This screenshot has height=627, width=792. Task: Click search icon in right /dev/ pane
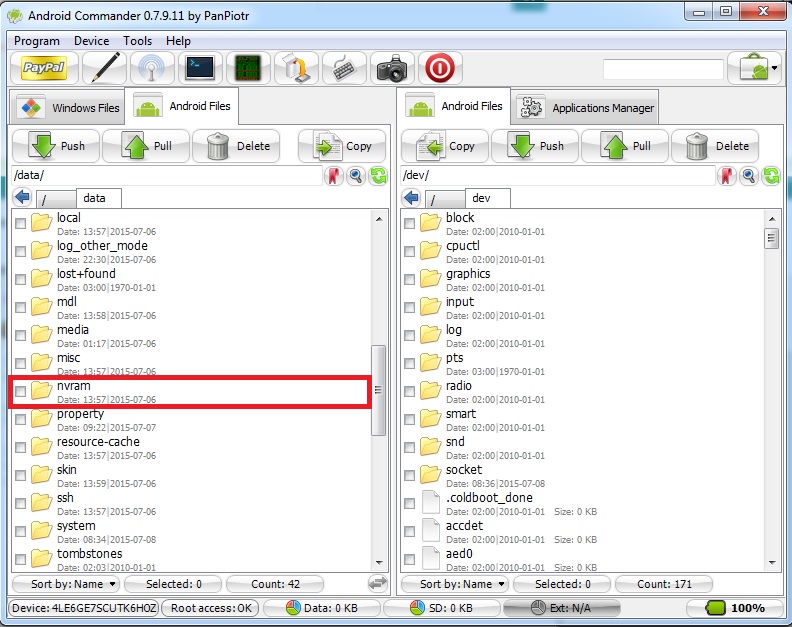tap(746, 176)
